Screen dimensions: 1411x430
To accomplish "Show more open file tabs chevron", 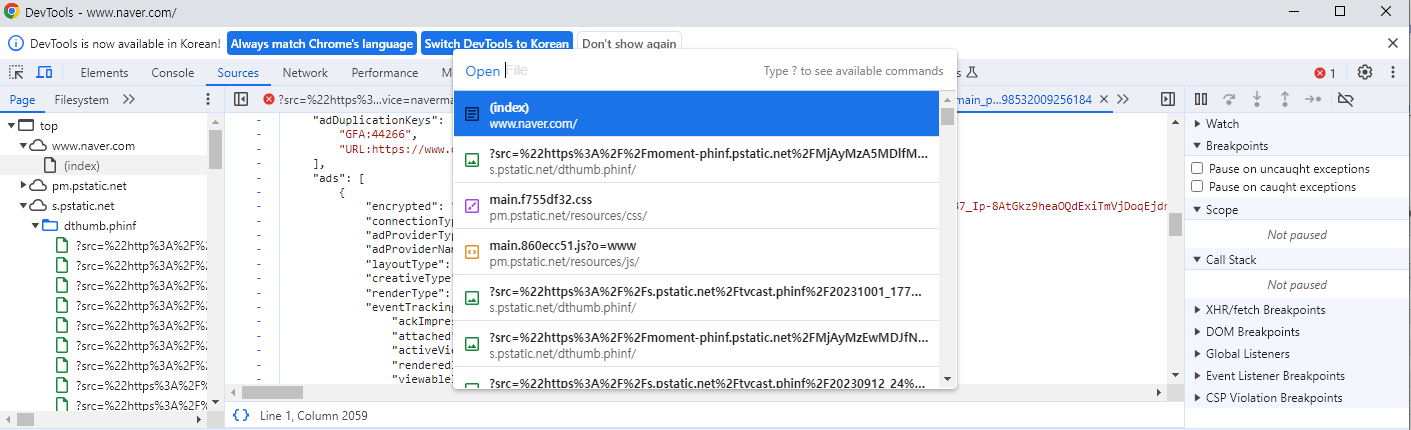I will pos(1123,99).
